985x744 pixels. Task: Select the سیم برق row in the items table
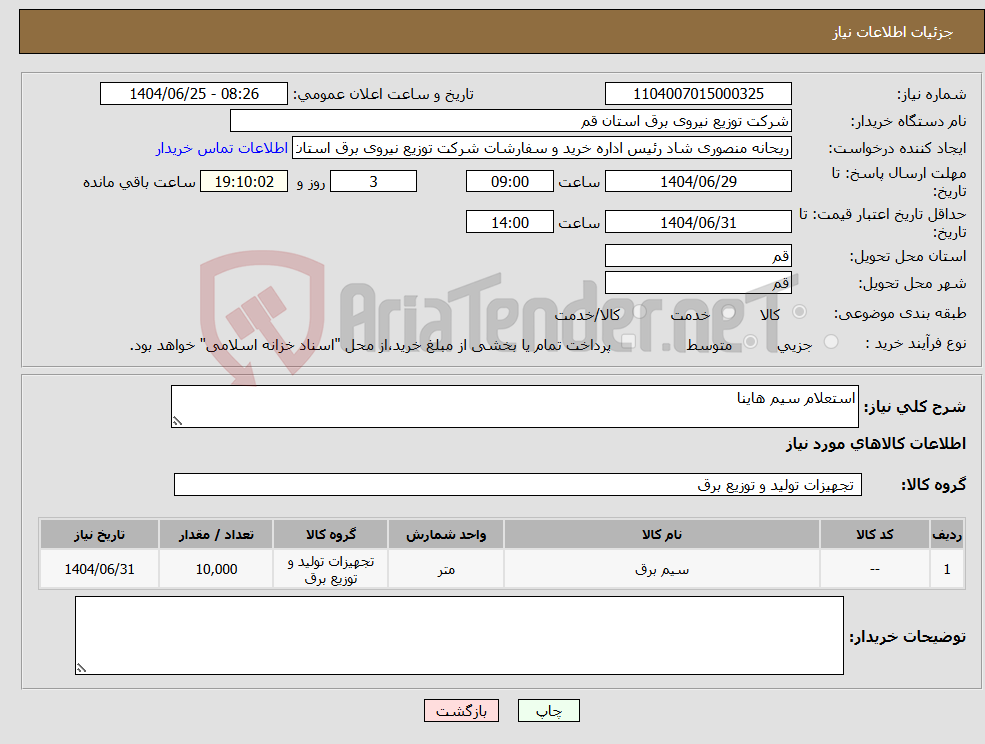tap(660, 568)
